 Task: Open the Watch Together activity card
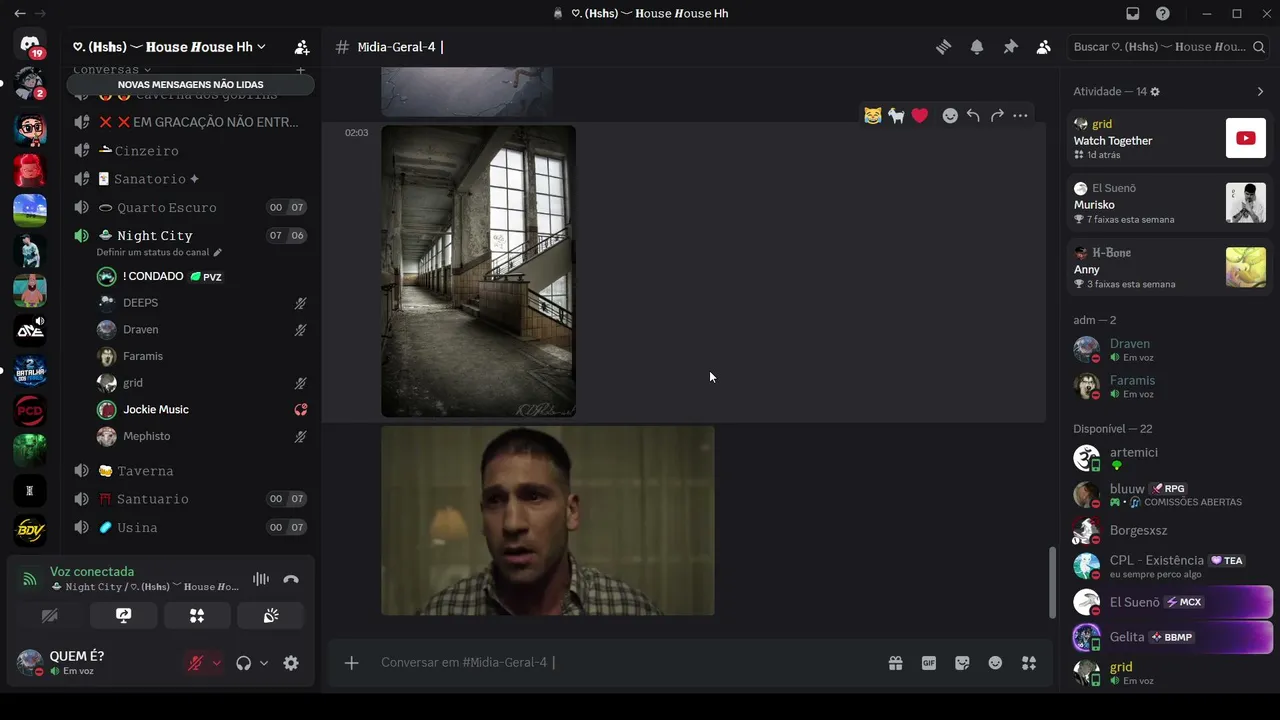(x=1169, y=139)
